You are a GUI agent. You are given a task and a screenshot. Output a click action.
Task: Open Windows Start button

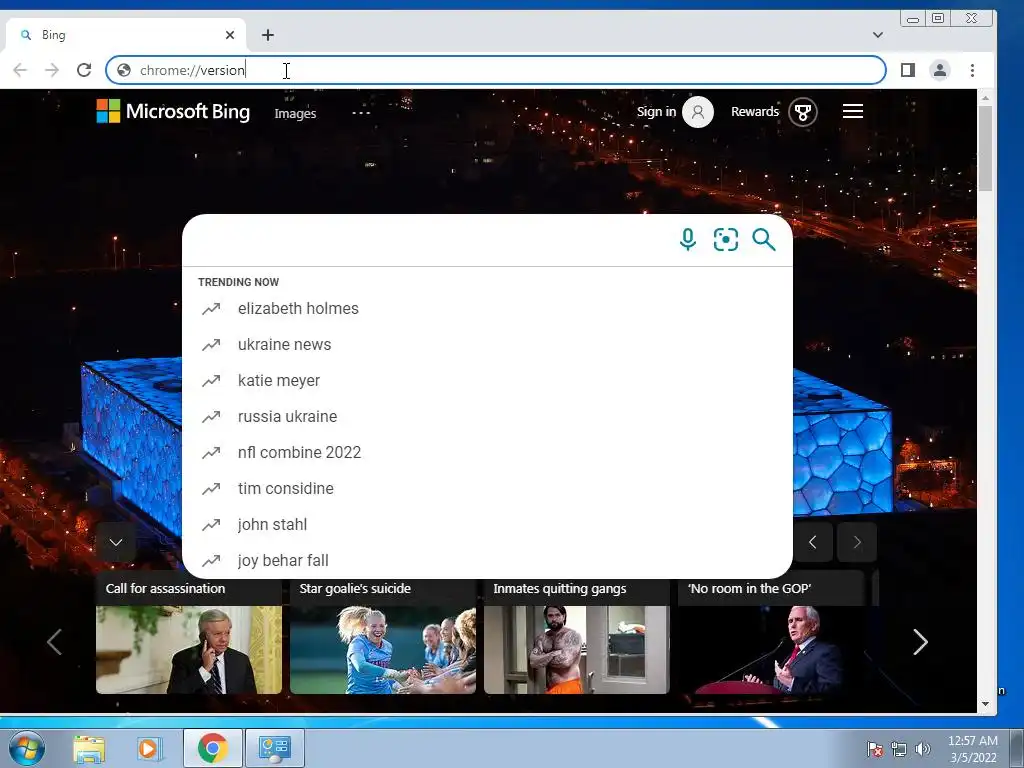coord(27,748)
